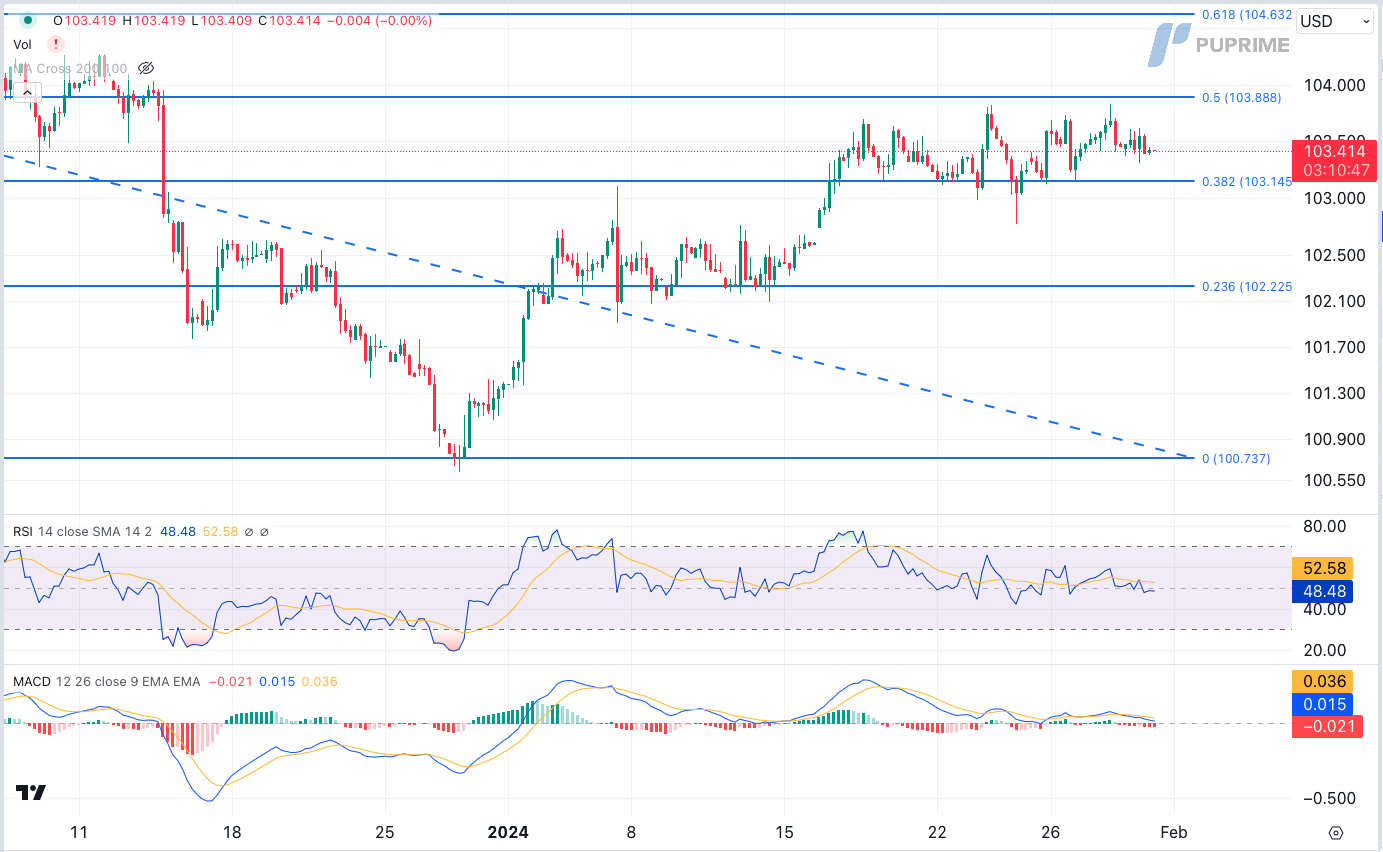Image resolution: width=1383 pixels, height=852 pixels.
Task: Click the green market status dot
Action: (27, 20)
